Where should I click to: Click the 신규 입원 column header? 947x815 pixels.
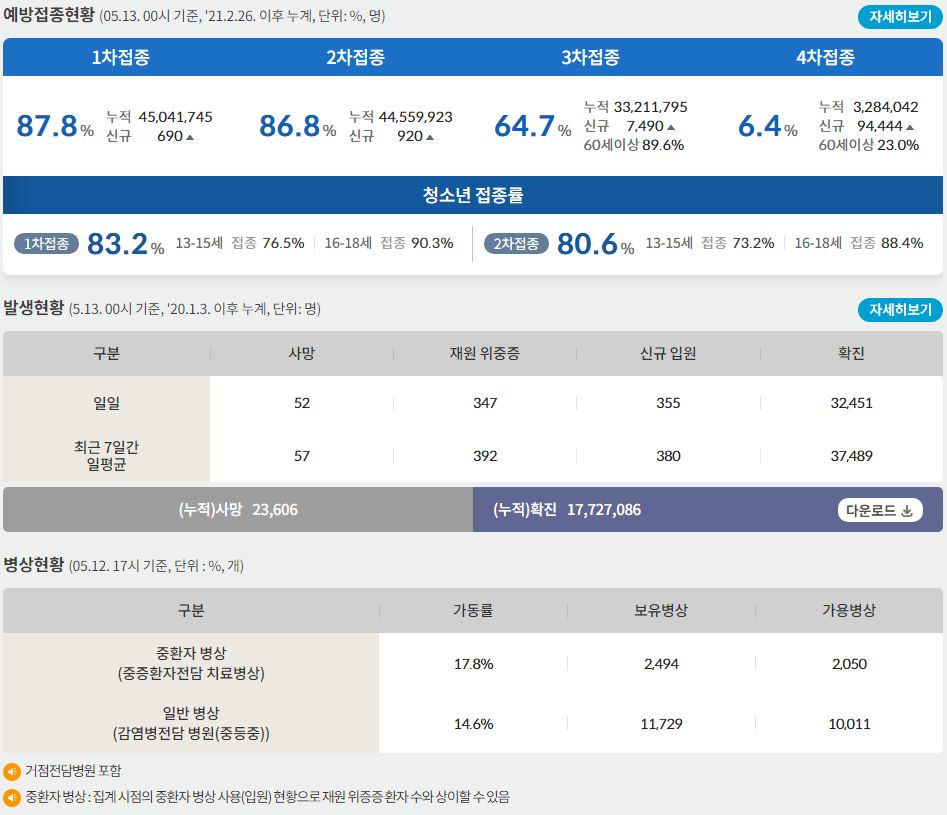(x=668, y=353)
